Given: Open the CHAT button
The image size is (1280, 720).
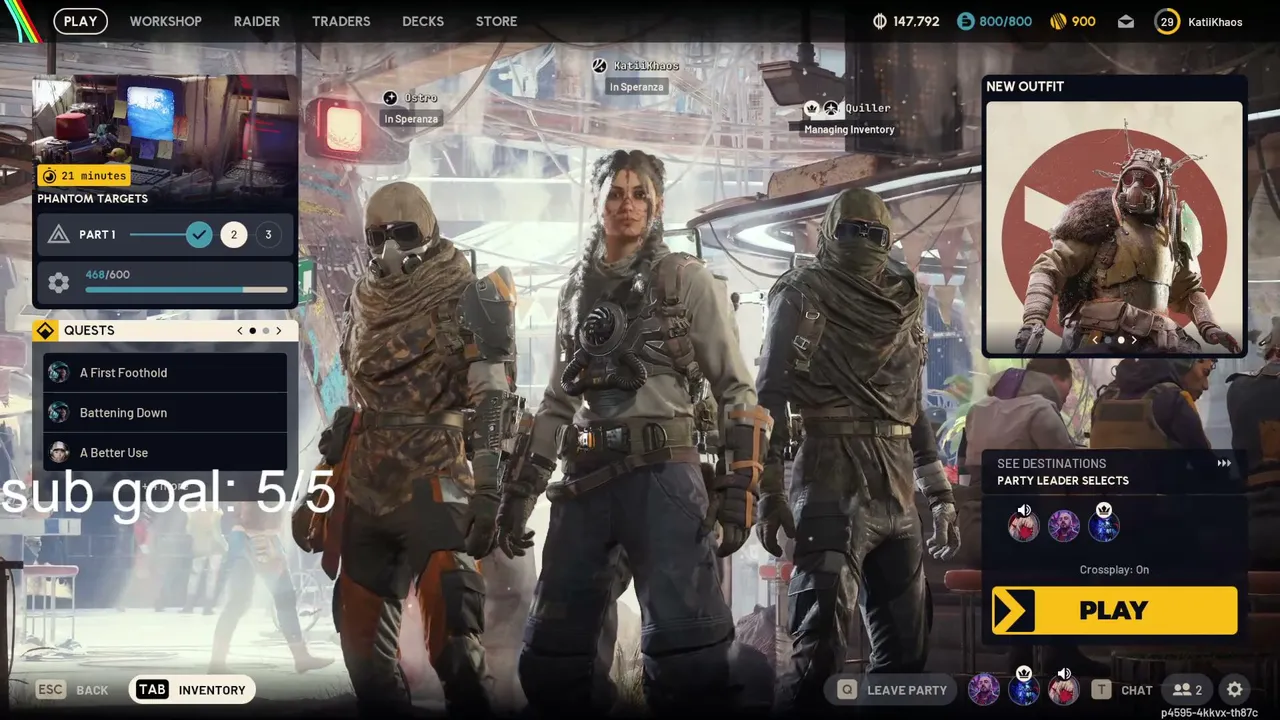Looking at the screenshot, I should [x=1122, y=690].
